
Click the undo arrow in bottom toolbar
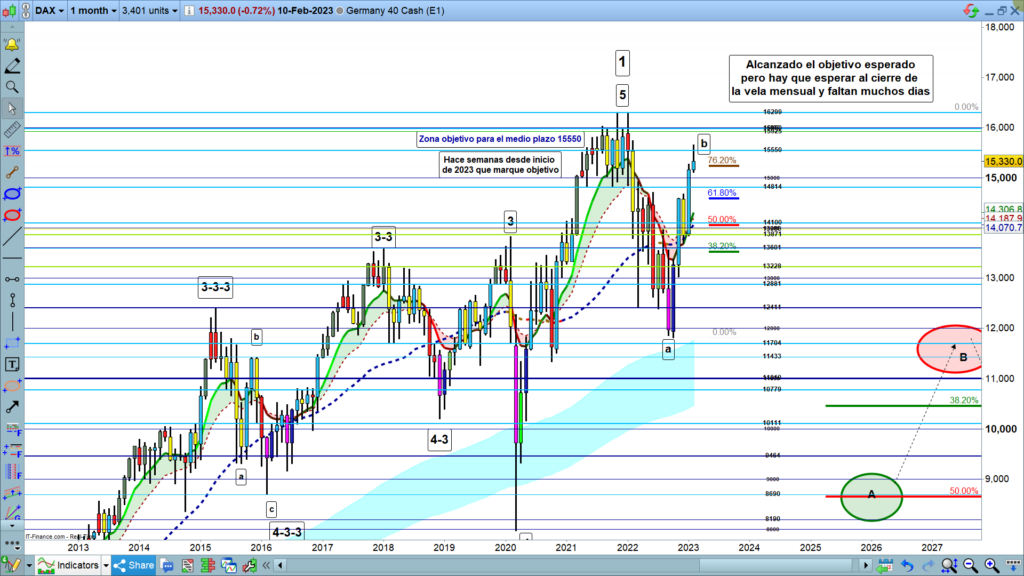click(905, 565)
